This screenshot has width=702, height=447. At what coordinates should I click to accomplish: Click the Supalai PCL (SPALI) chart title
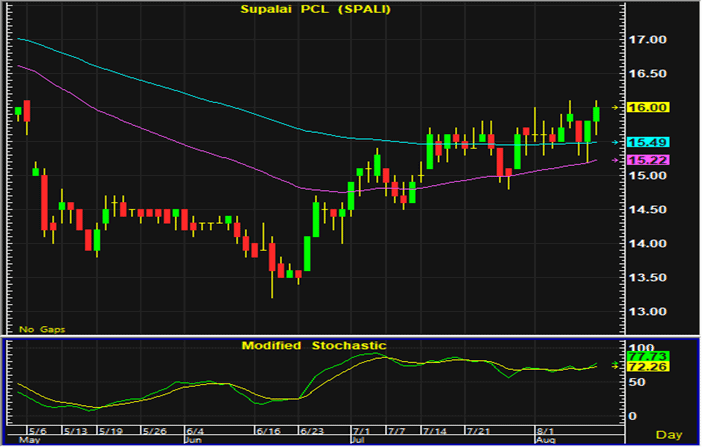tap(315, 10)
